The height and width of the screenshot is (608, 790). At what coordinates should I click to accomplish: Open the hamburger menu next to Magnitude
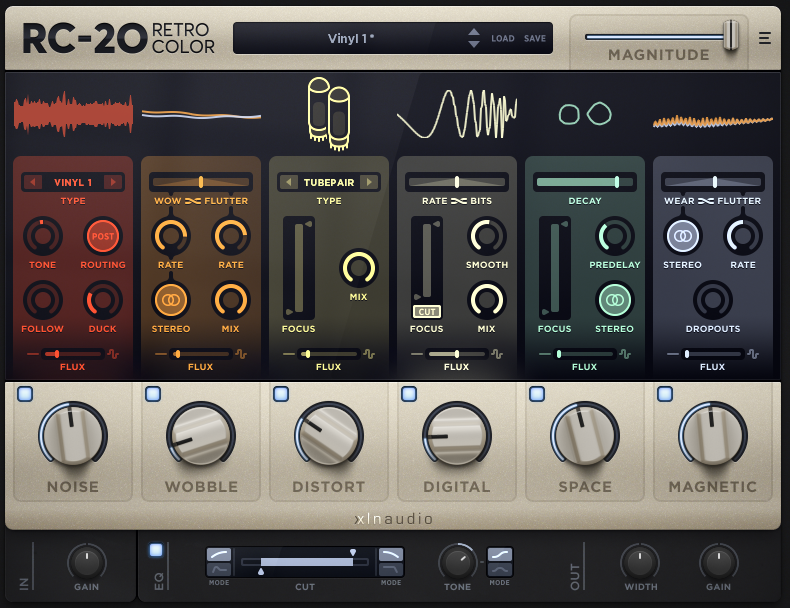764,38
